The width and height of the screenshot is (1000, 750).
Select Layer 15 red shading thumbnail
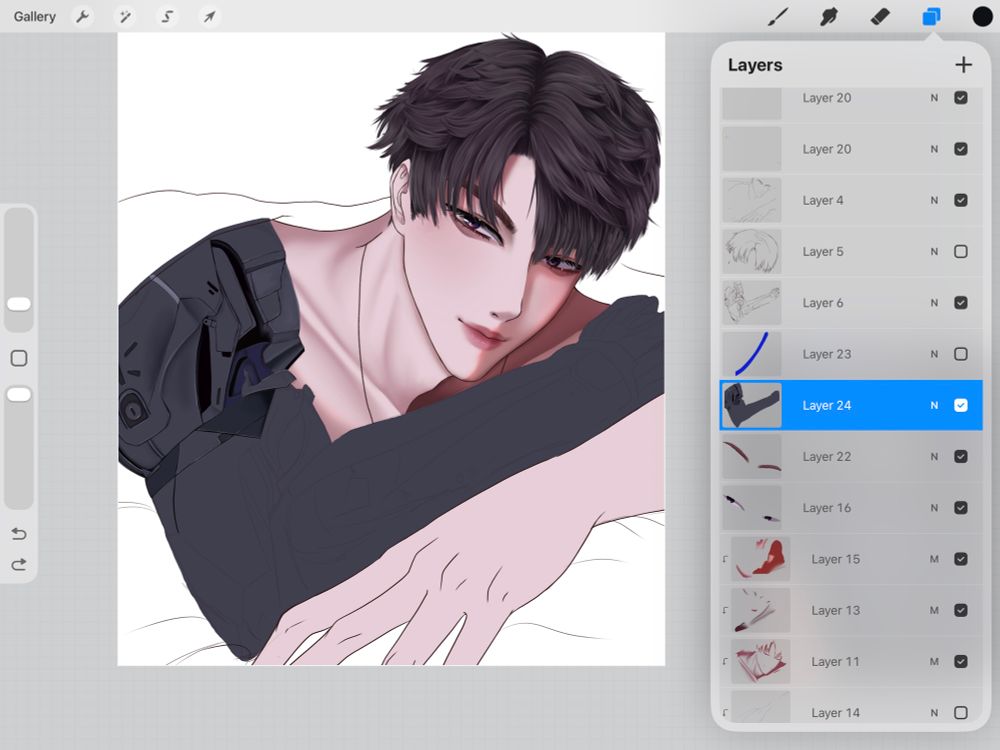pyautogui.click(x=760, y=559)
